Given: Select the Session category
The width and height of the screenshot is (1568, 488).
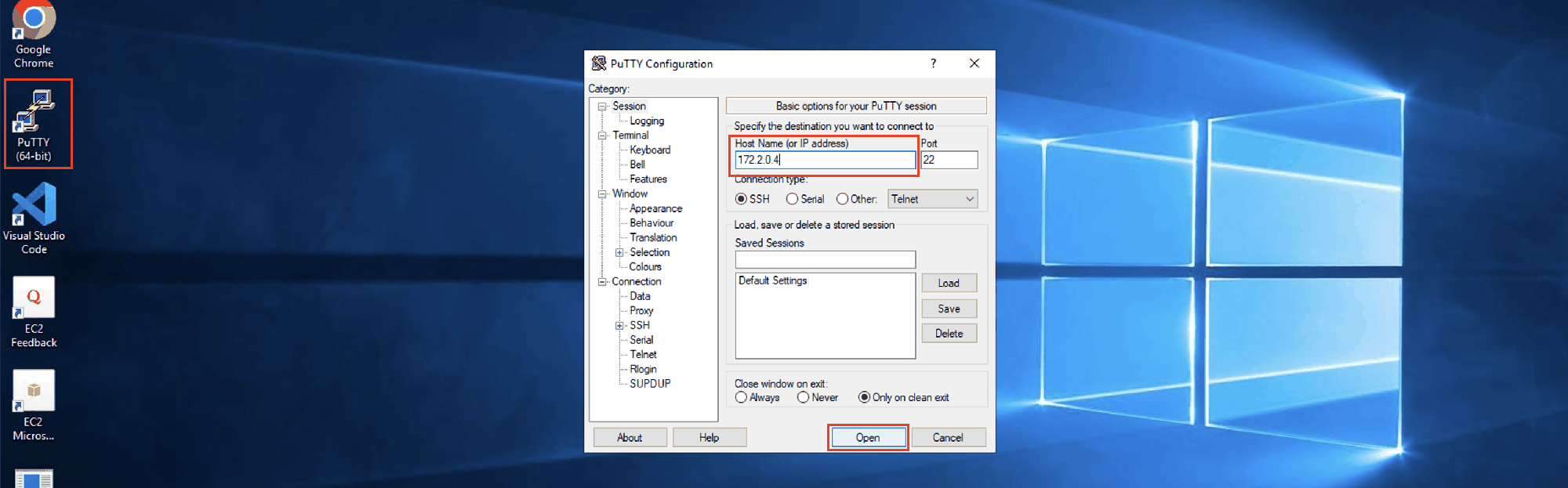Looking at the screenshot, I should [x=629, y=106].
